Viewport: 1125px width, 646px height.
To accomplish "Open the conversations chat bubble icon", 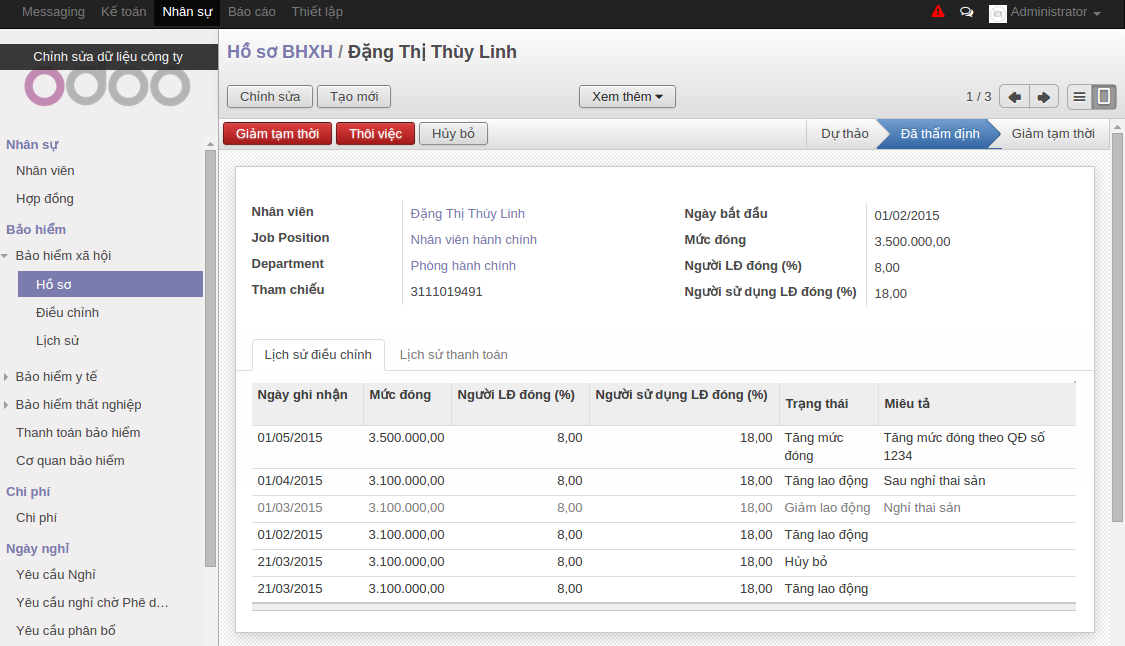I will [966, 13].
